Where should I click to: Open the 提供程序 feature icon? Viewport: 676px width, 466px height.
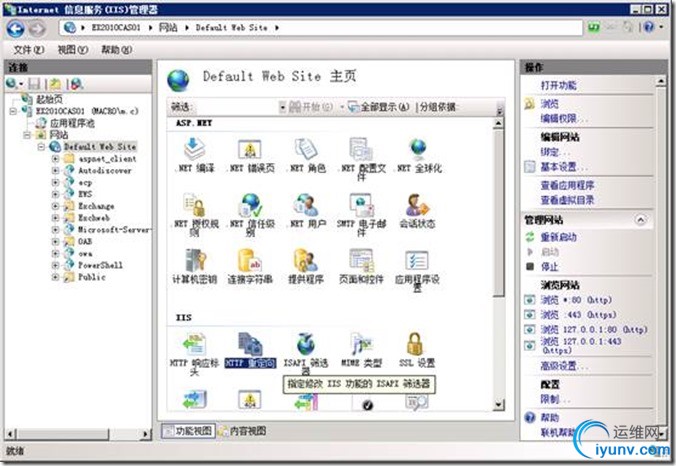(x=306, y=266)
